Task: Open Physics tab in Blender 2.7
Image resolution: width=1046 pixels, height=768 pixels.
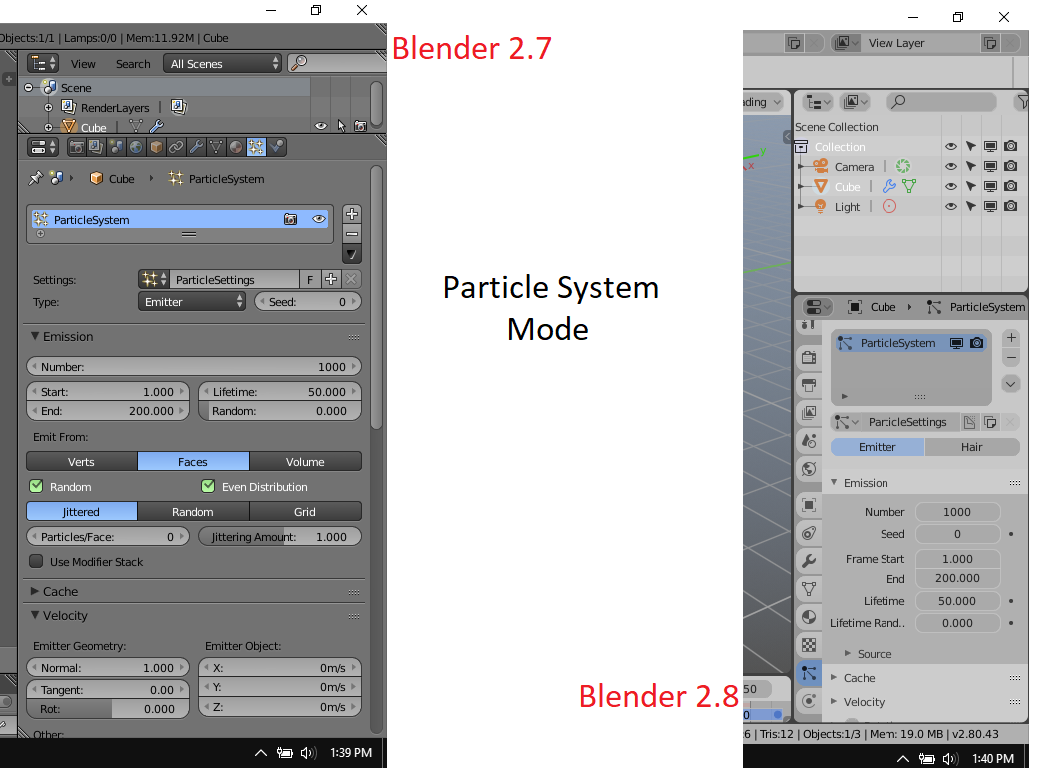Action: click(x=277, y=147)
